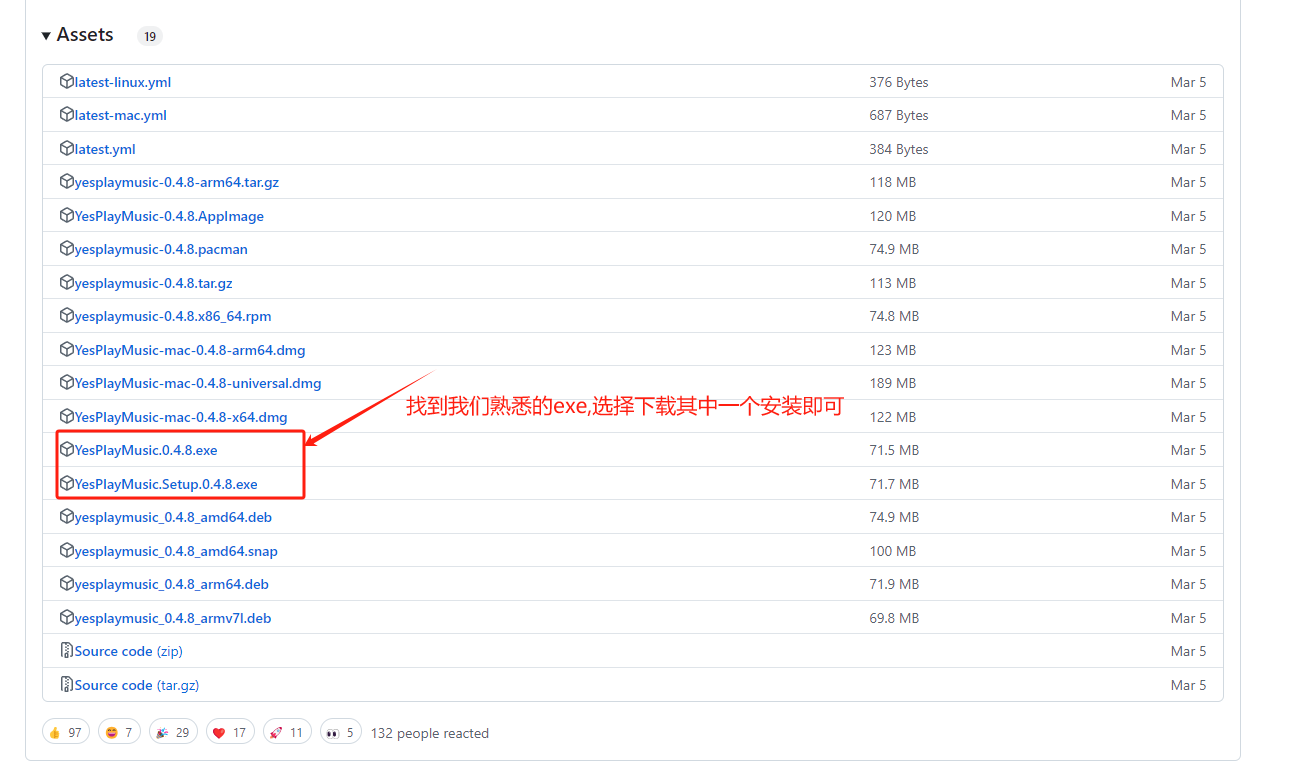Click package icon beside latest-linux.yml
The height and width of the screenshot is (763, 1299).
click(67, 81)
